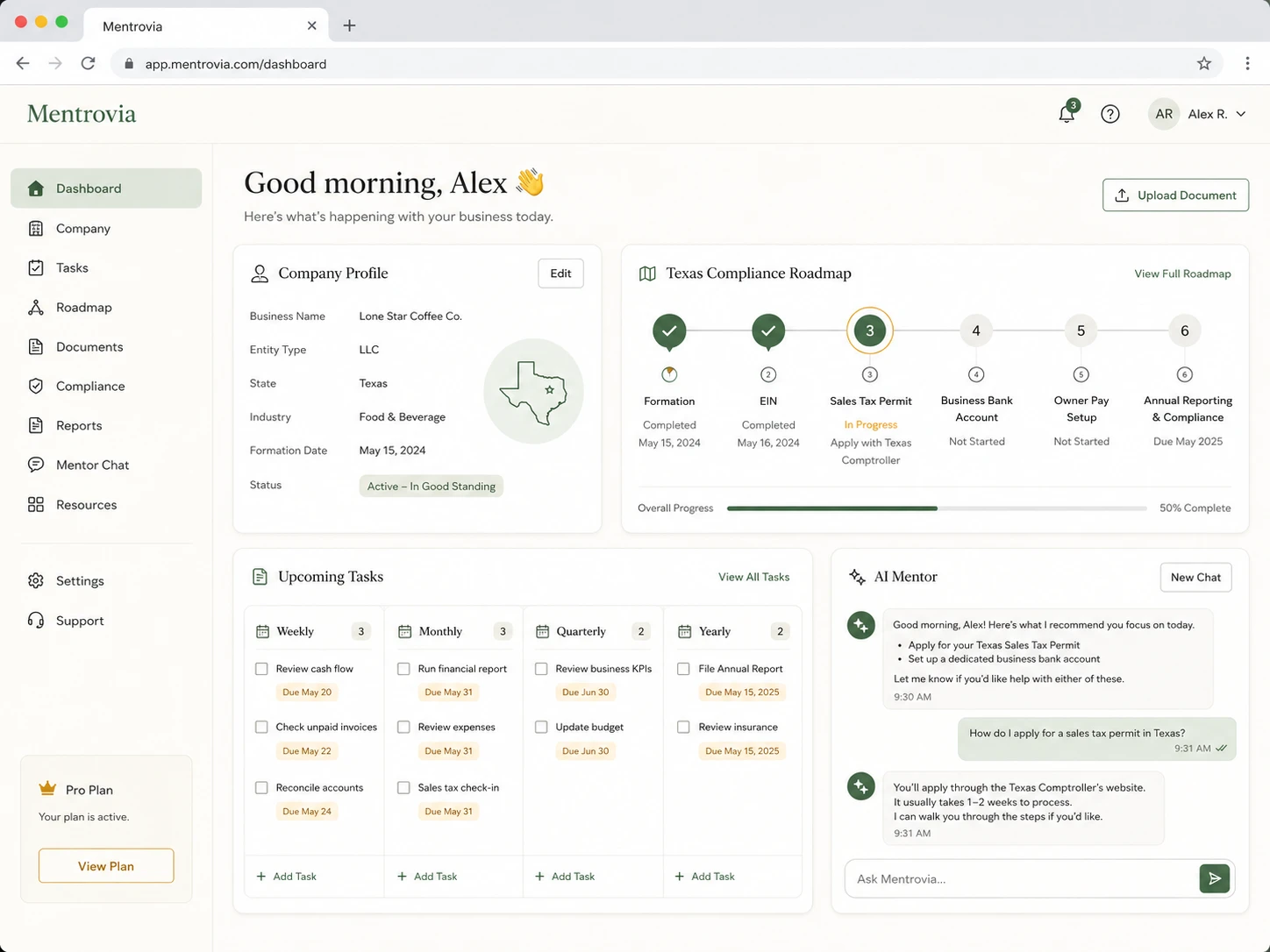Check off Run financial report task
This screenshot has height=952, width=1270.
403,669
